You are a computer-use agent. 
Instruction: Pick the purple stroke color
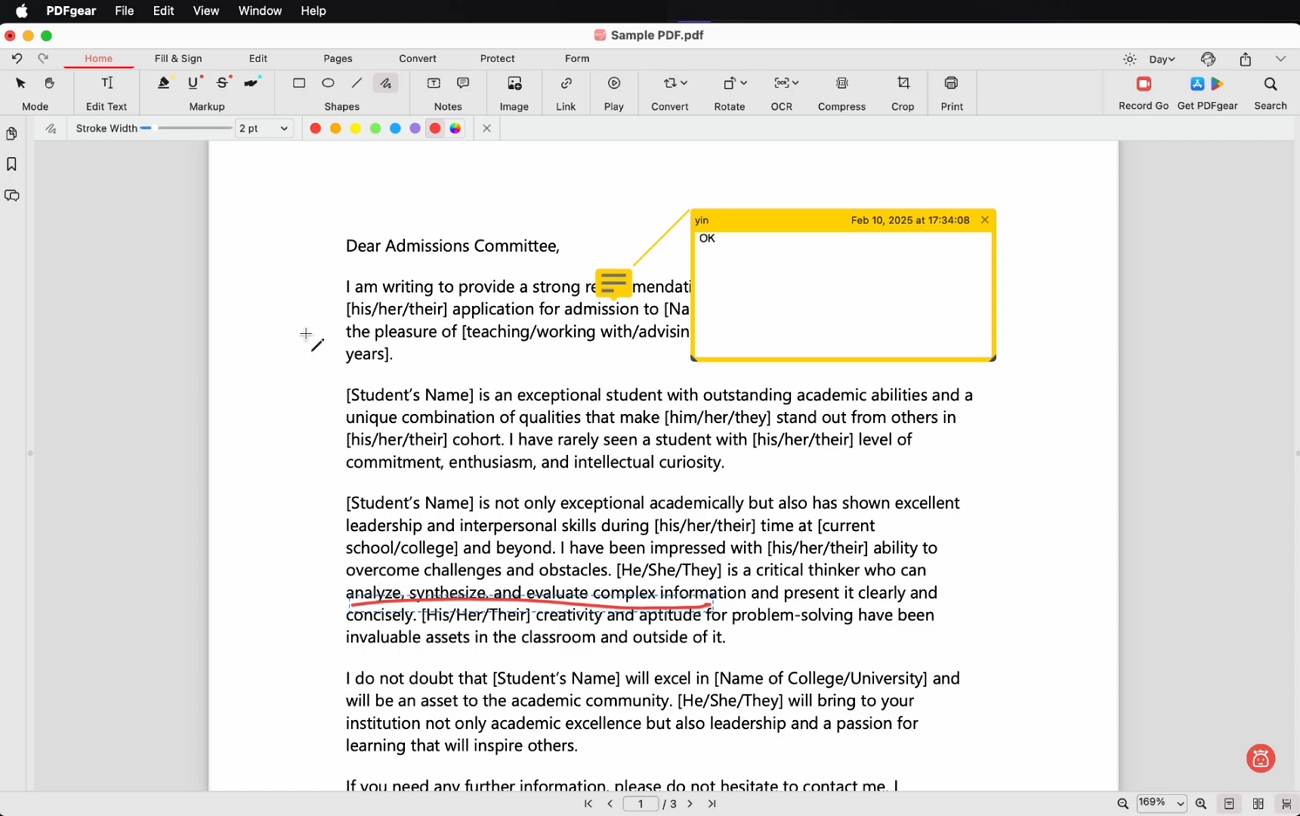(415, 129)
